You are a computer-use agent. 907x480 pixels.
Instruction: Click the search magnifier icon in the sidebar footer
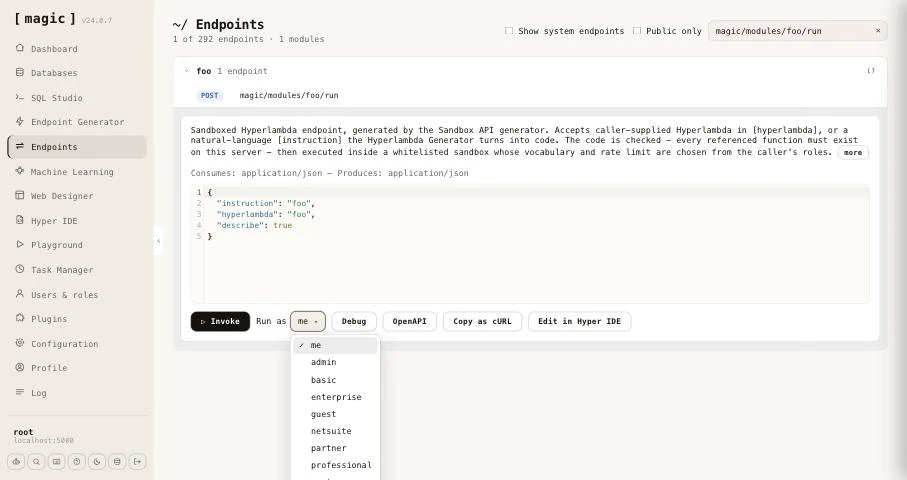(36, 461)
